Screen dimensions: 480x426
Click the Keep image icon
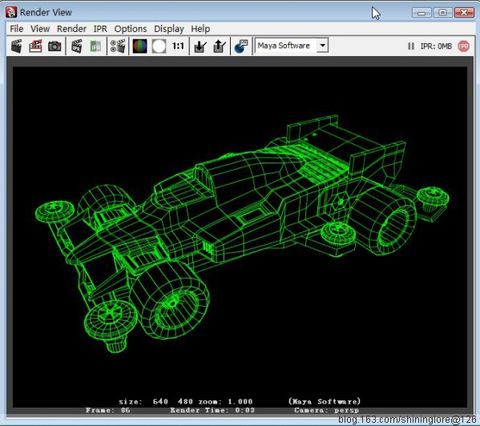pyautogui.click(x=200, y=46)
